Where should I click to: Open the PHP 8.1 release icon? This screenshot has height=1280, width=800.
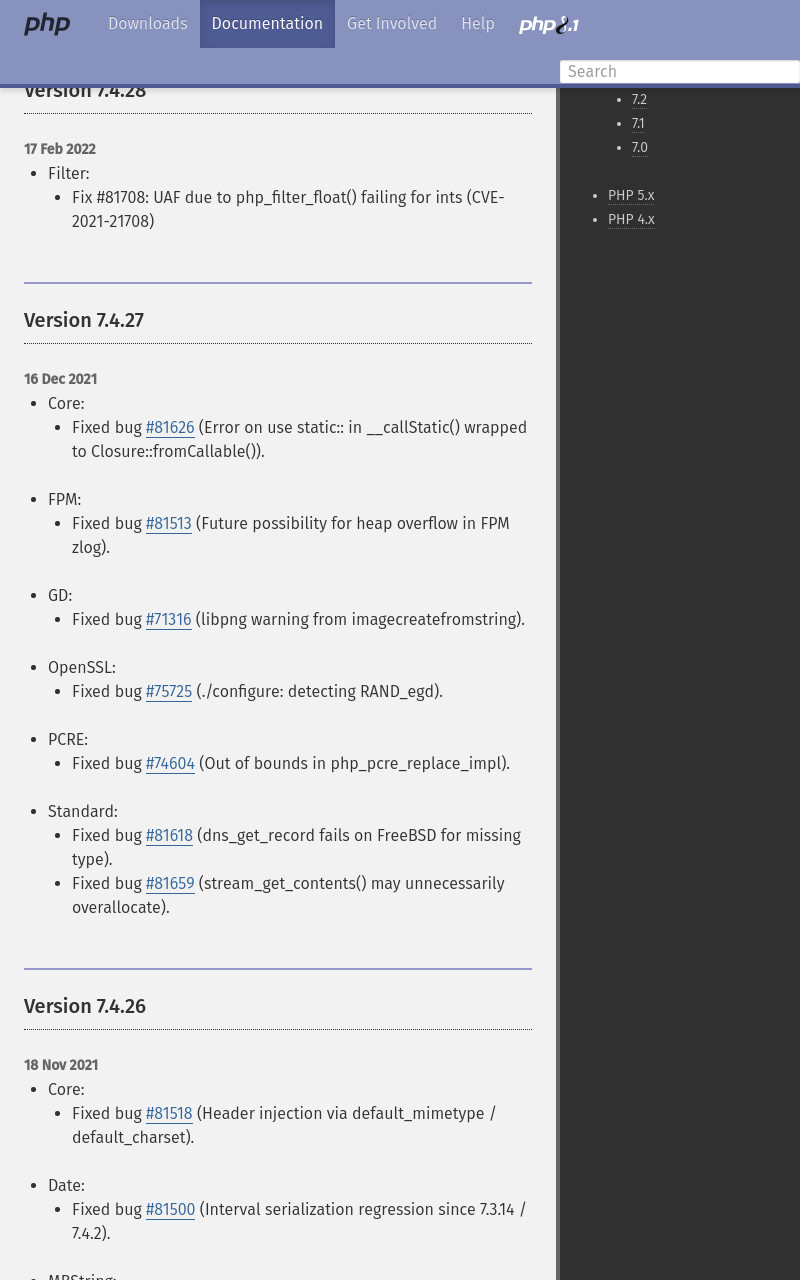(x=548, y=25)
